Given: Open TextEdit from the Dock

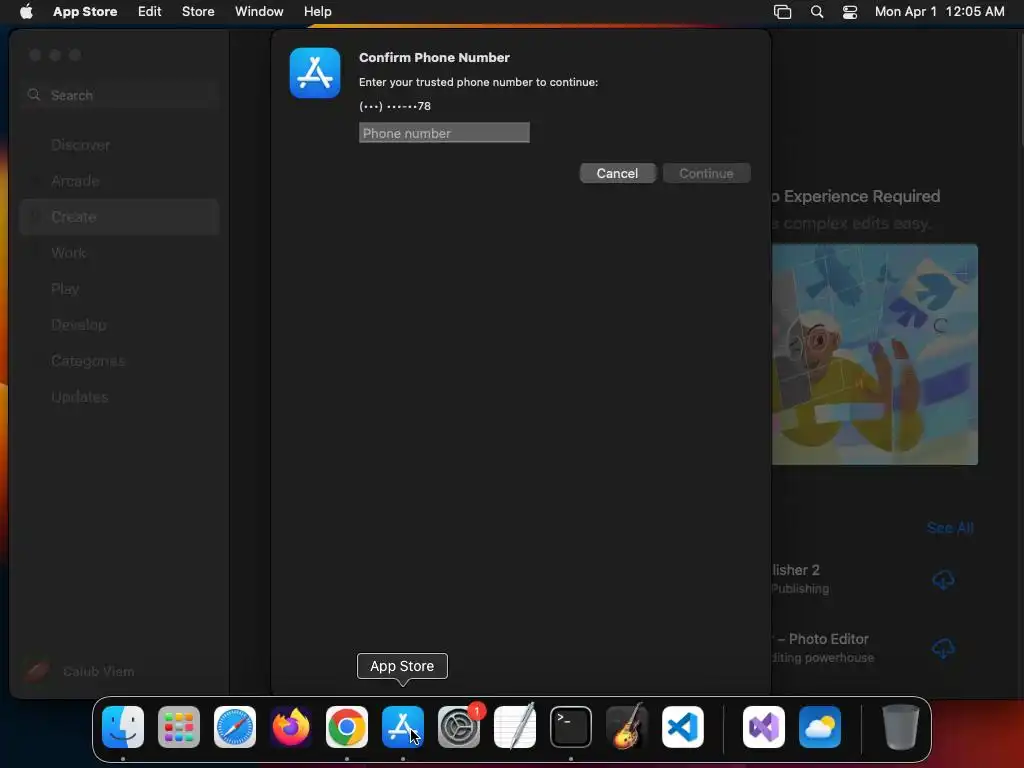Looking at the screenshot, I should [515, 727].
